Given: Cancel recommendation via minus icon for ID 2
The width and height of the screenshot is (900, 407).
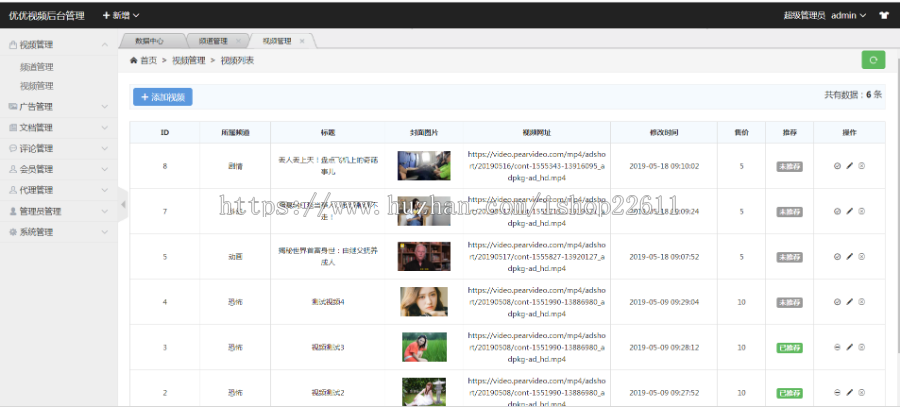Looking at the screenshot, I should tap(837, 393).
